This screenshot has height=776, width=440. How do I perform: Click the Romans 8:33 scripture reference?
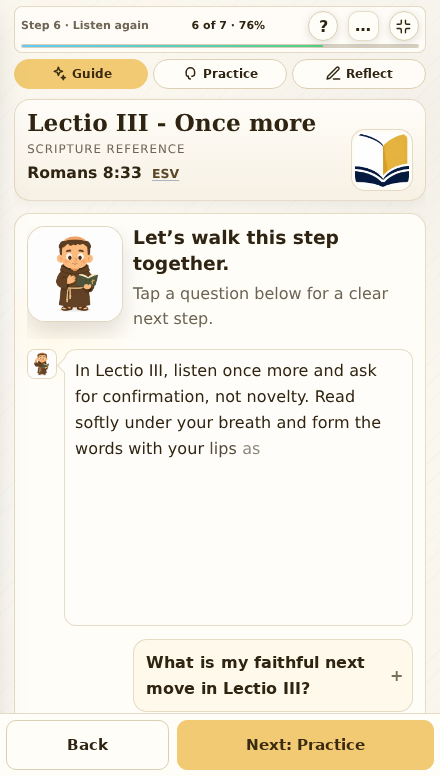(x=85, y=173)
